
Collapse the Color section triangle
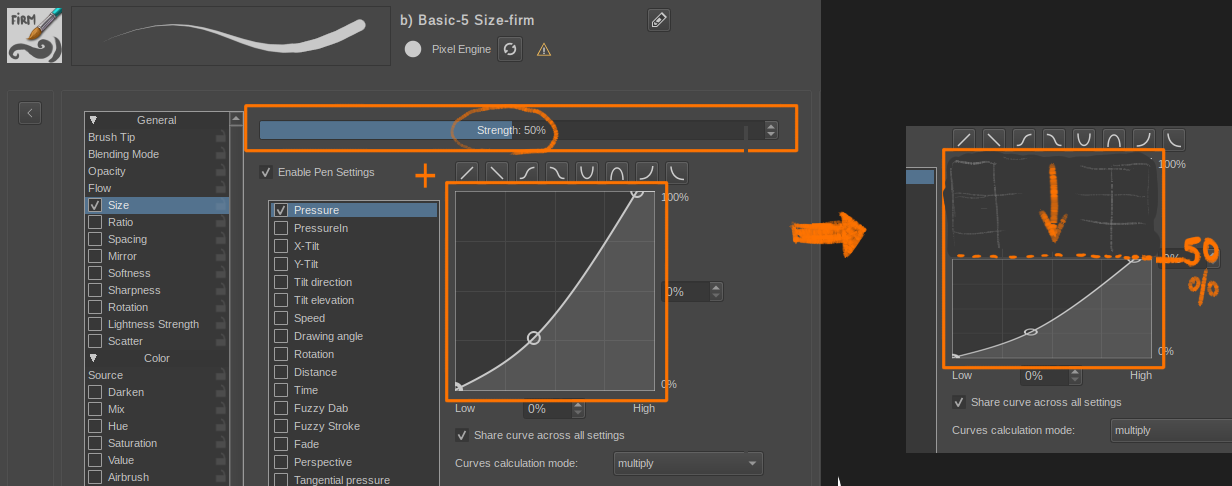[94, 358]
